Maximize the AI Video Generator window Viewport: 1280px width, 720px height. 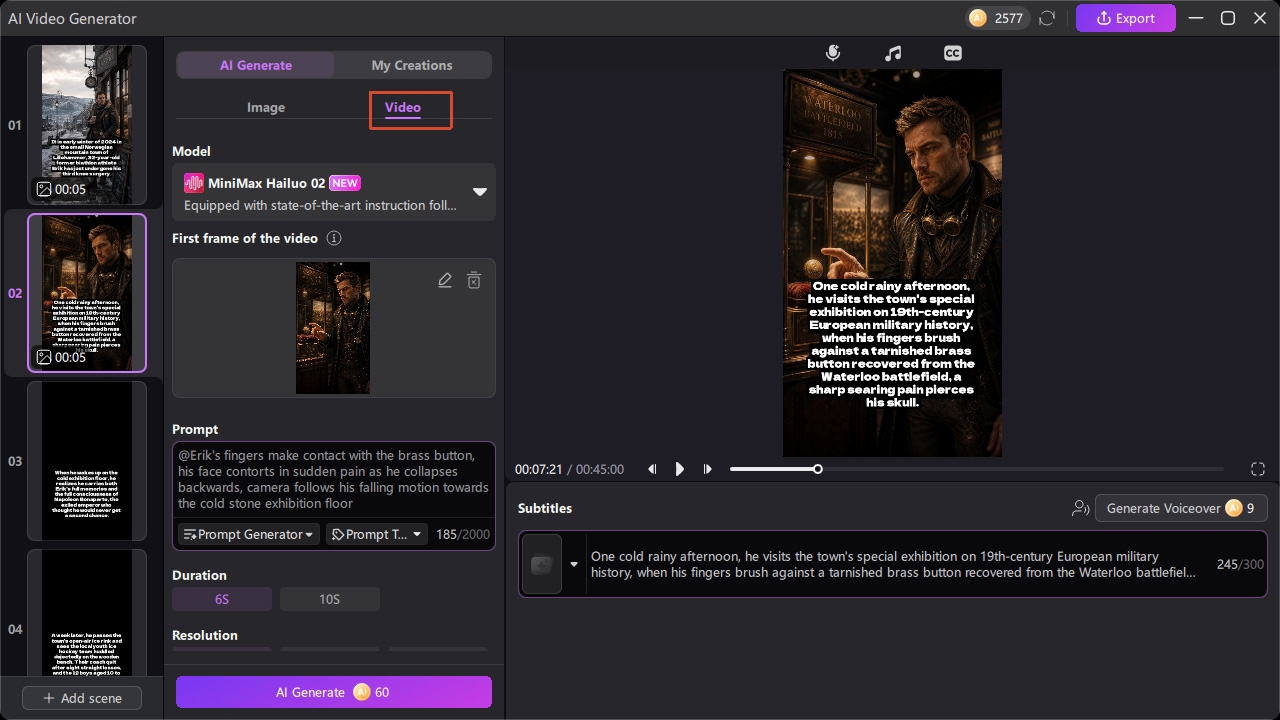(1228, 18)
